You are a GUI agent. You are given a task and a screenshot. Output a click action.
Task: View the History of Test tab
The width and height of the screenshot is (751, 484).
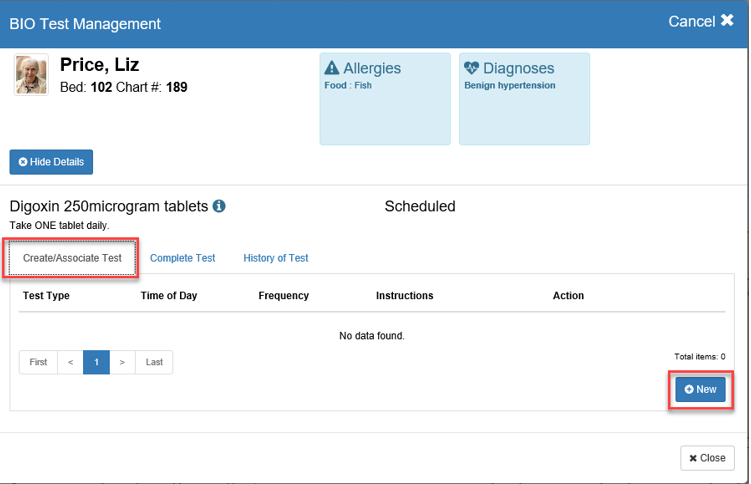(x=276, y=258)
